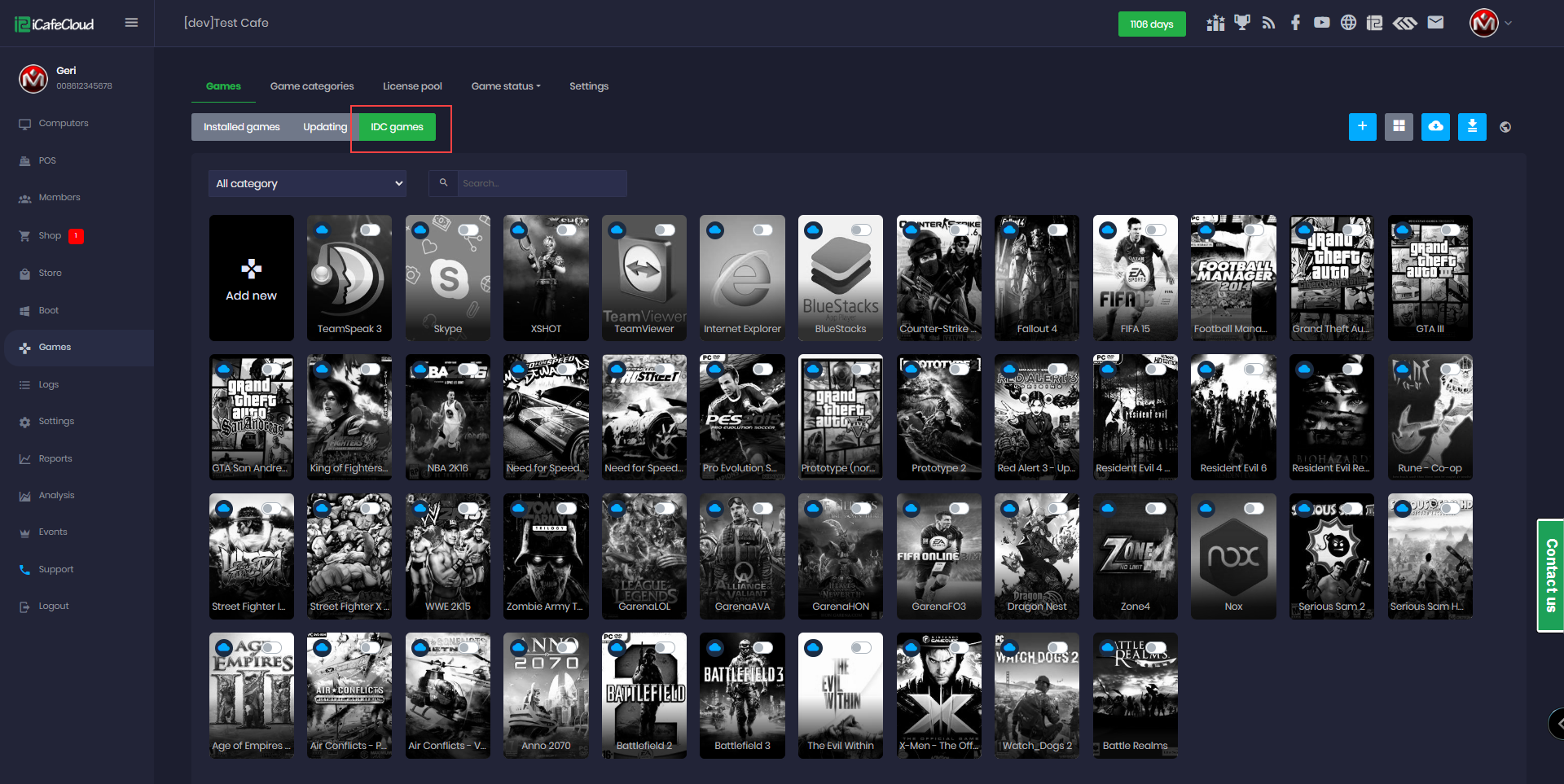The width and height of the screenshot is (1564, 784).
Task: Toggle the BlueStacks switch
Action: (861, 230)
